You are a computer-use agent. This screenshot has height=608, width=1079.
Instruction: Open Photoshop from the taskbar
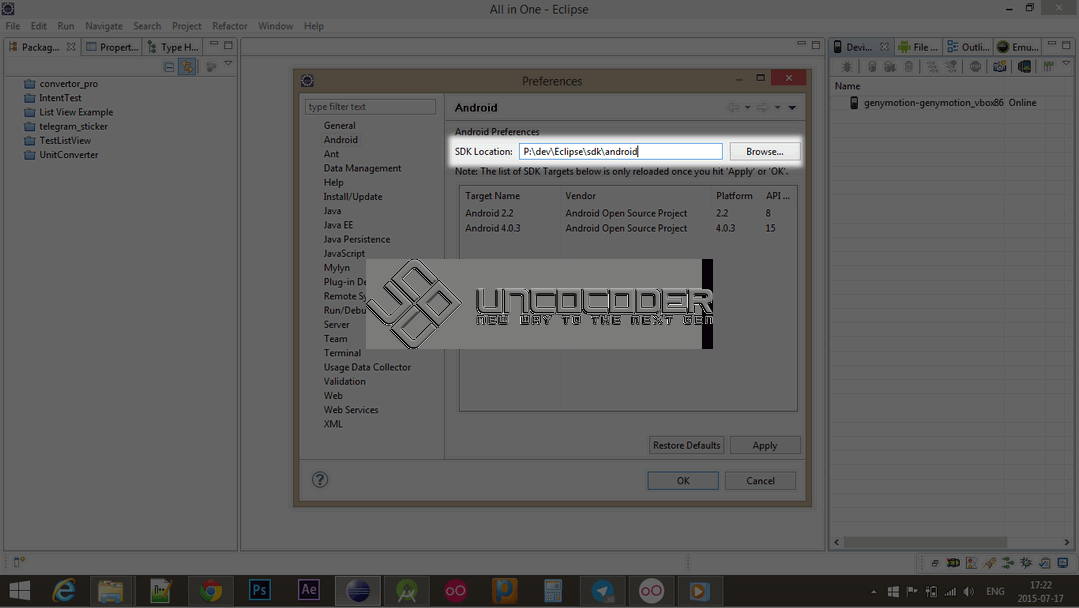click(x=259, y=591)
